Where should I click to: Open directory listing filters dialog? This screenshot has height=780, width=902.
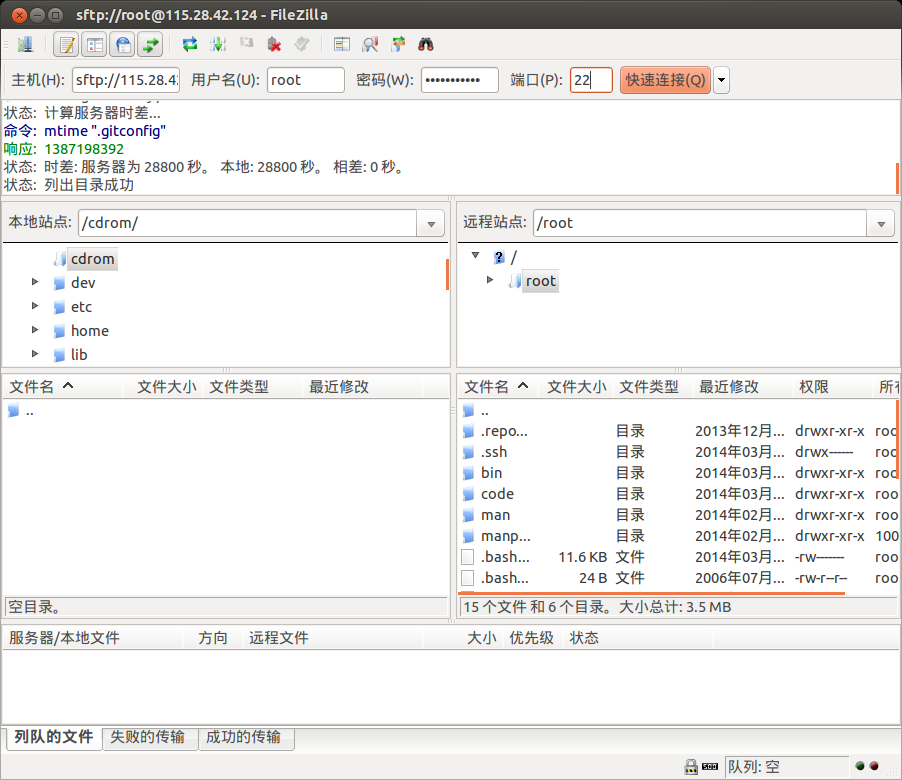point(342,44)
